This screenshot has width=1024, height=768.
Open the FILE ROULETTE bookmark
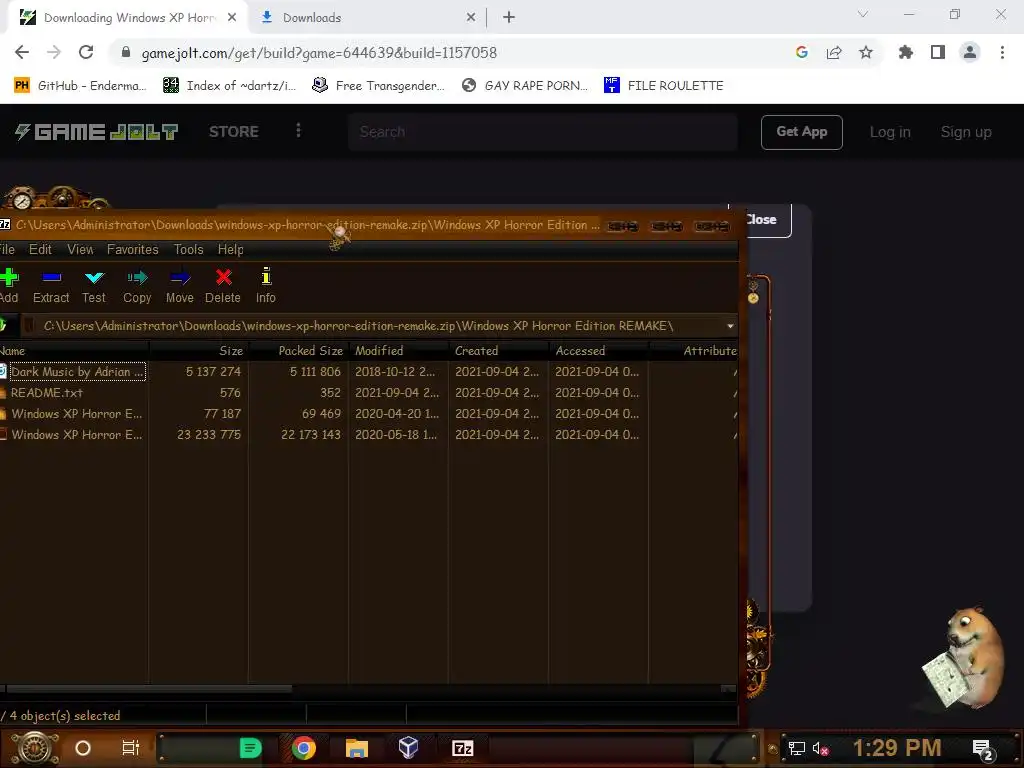pyautogui.click(x=664, y=86)
